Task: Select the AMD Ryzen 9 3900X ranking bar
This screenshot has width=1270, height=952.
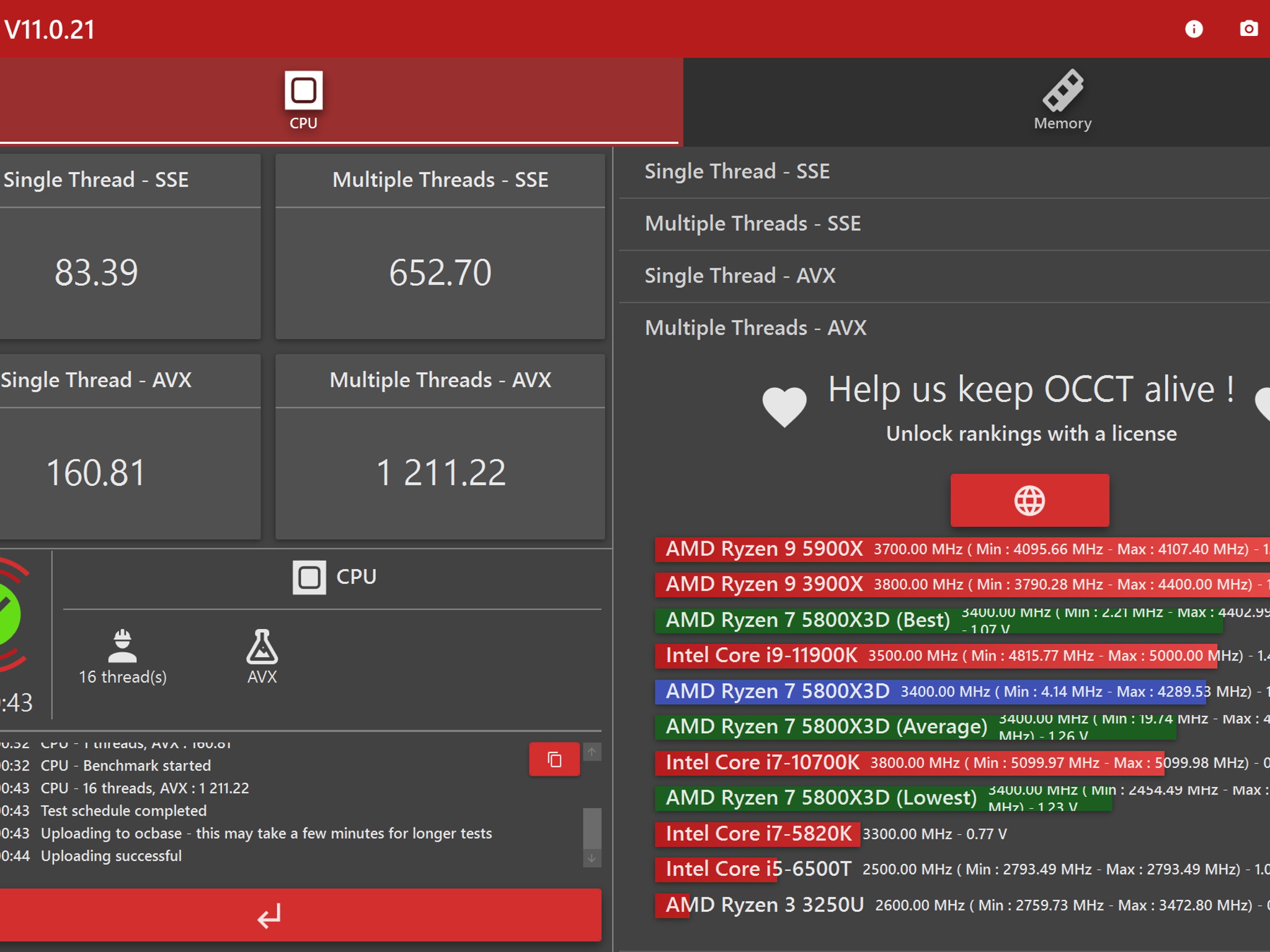Action: (962, 584)
